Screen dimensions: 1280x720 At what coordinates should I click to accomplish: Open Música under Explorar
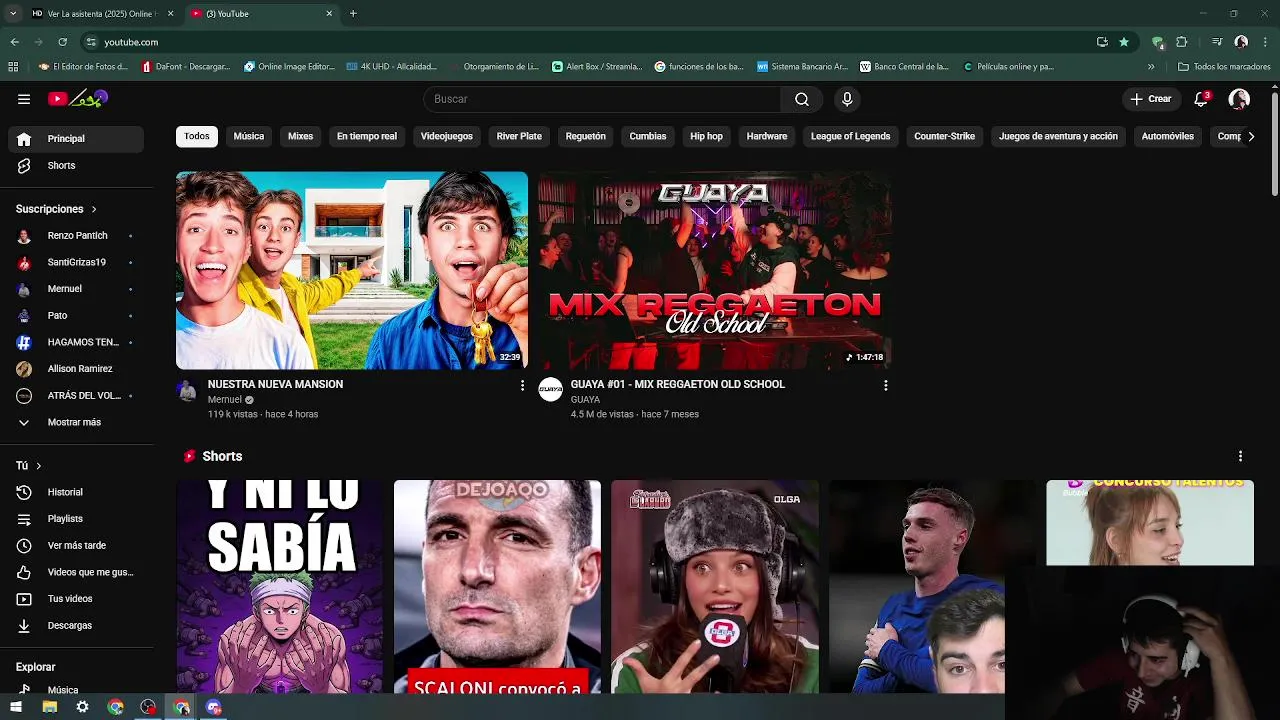76,690
